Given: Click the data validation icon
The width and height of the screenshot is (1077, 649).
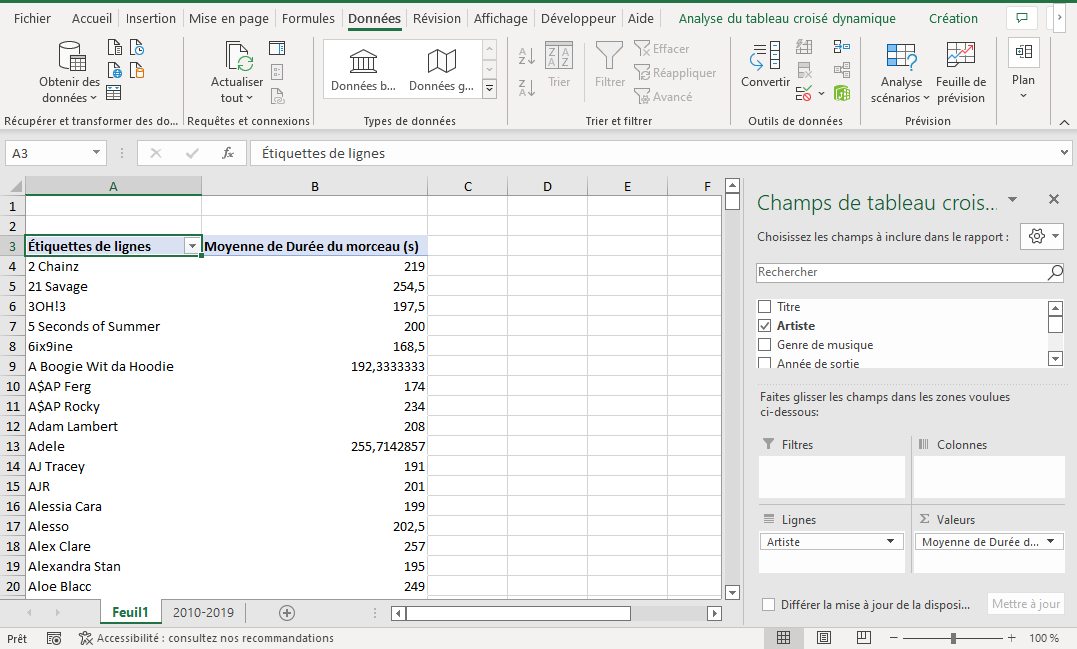Looking at the screenshot, I should click(x=804, y=93).
